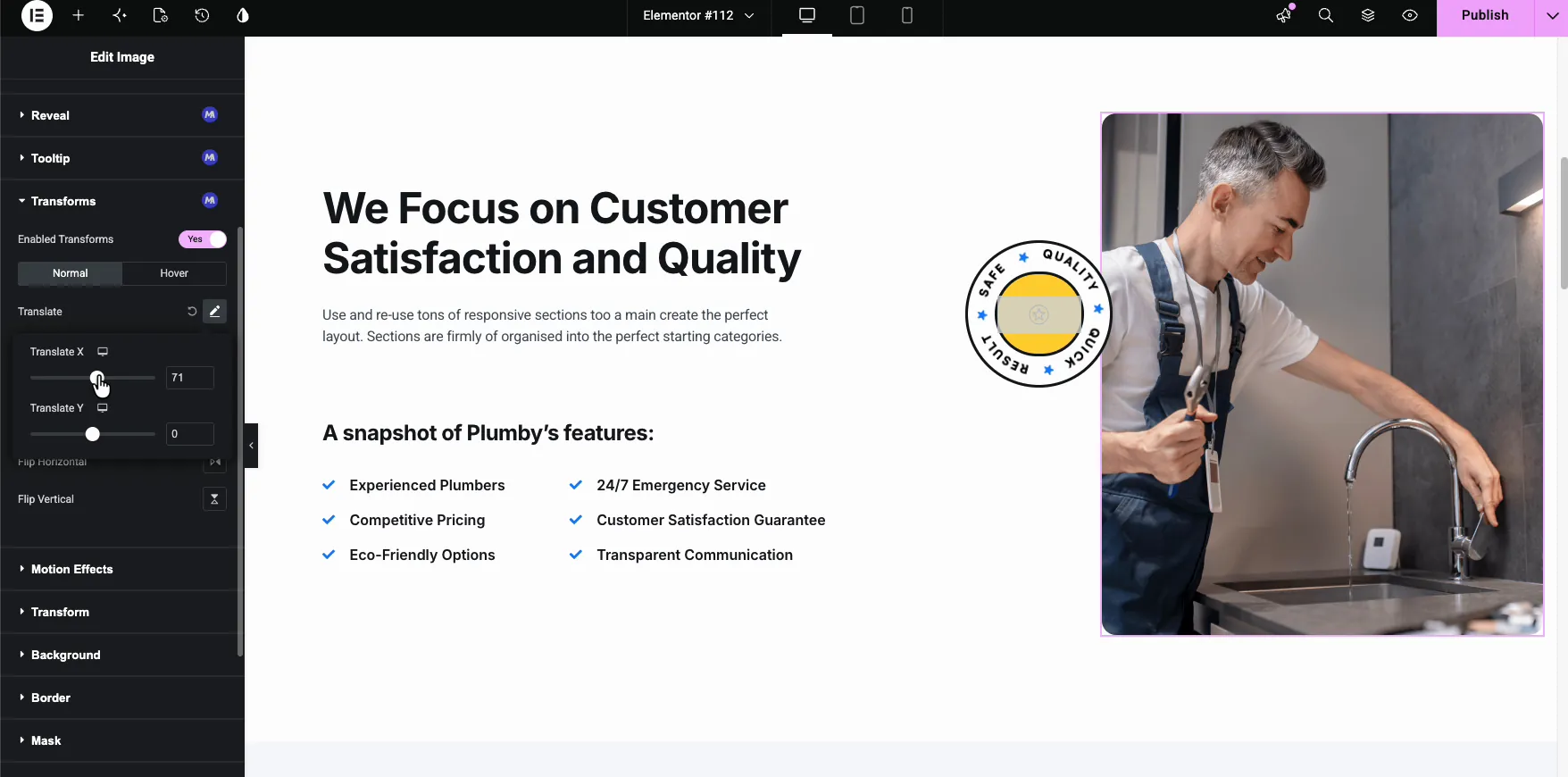
Task: Click the Flip Vertical icon button
Action: [x=214, y=499]
